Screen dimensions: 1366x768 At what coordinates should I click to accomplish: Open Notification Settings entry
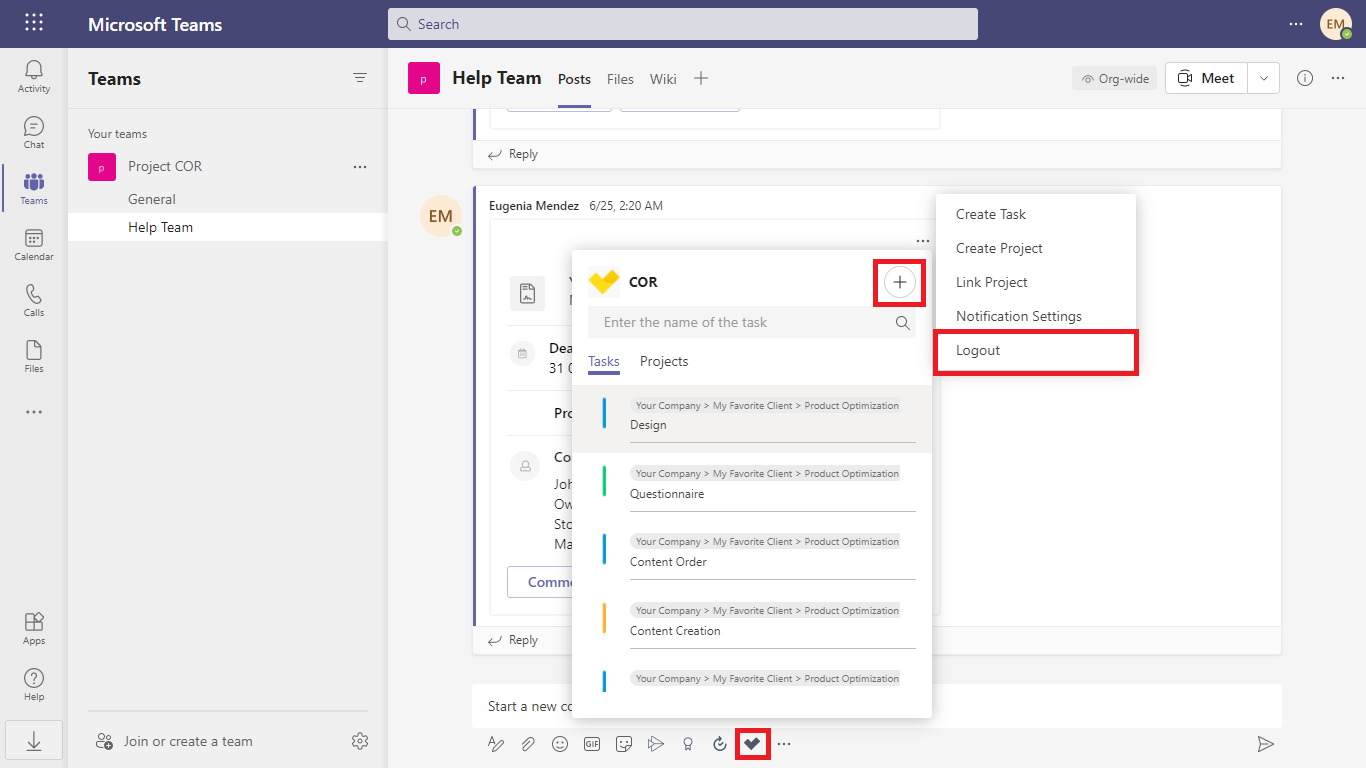pyautogui.click(x=1036, y=316)
